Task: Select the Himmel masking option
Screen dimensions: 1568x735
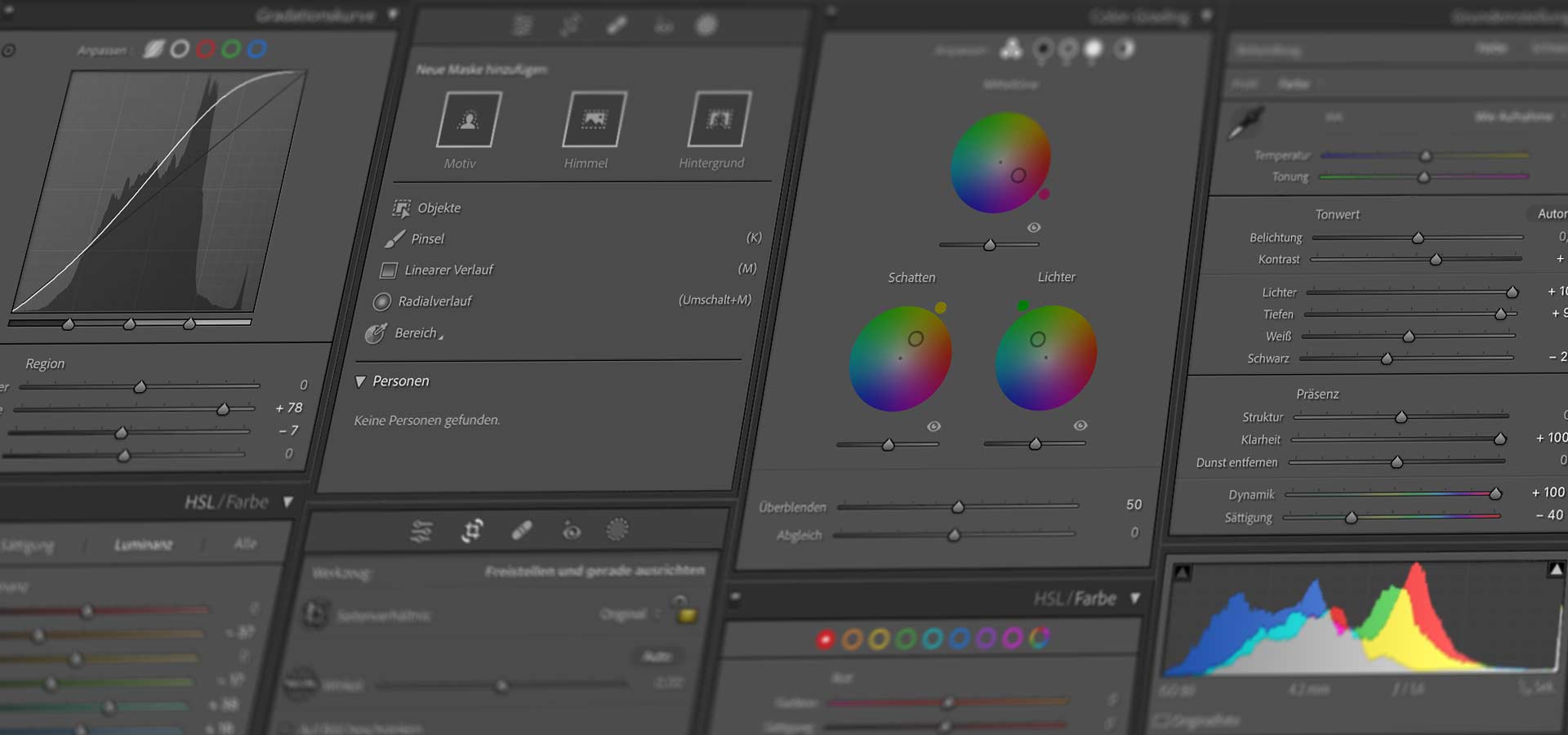Action: coord(595,118)
